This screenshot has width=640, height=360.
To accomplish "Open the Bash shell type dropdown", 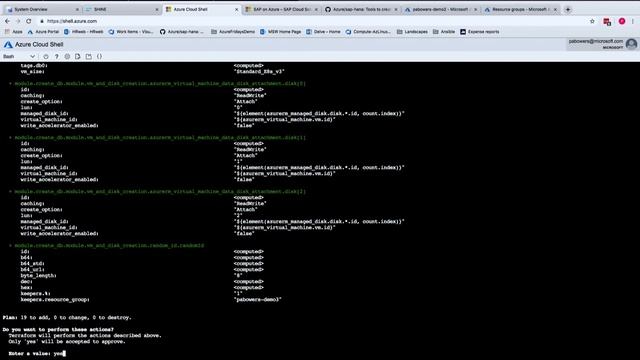I will 19,57.
